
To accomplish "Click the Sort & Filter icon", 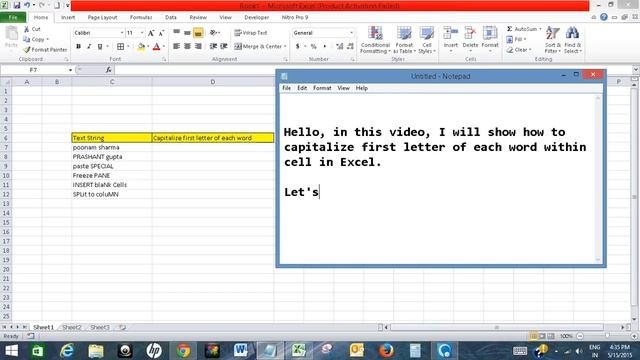I will pos(553,33).
